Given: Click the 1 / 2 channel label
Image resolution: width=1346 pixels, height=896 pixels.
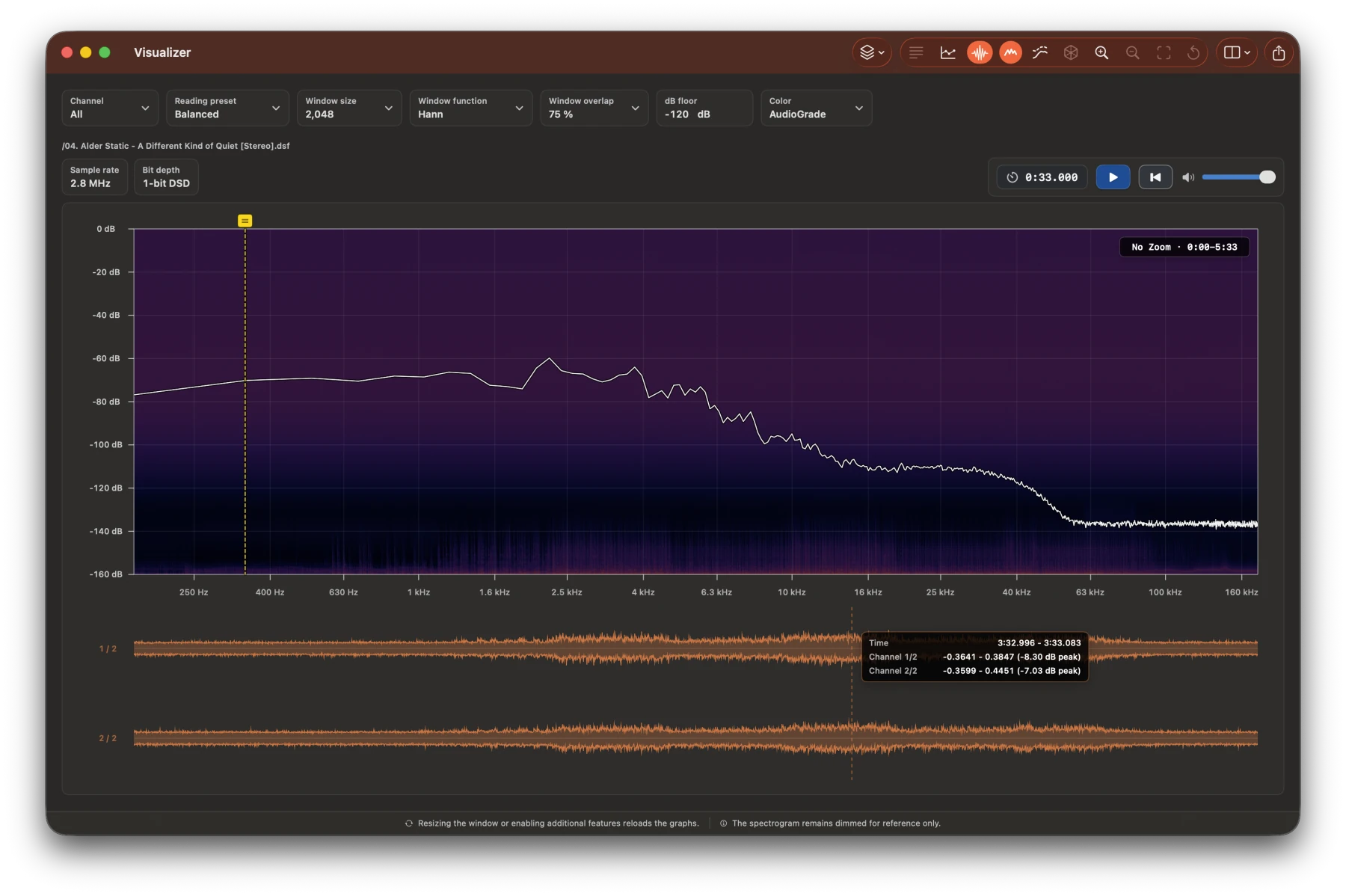Looking at the screenshot, I should coord(108,648).
